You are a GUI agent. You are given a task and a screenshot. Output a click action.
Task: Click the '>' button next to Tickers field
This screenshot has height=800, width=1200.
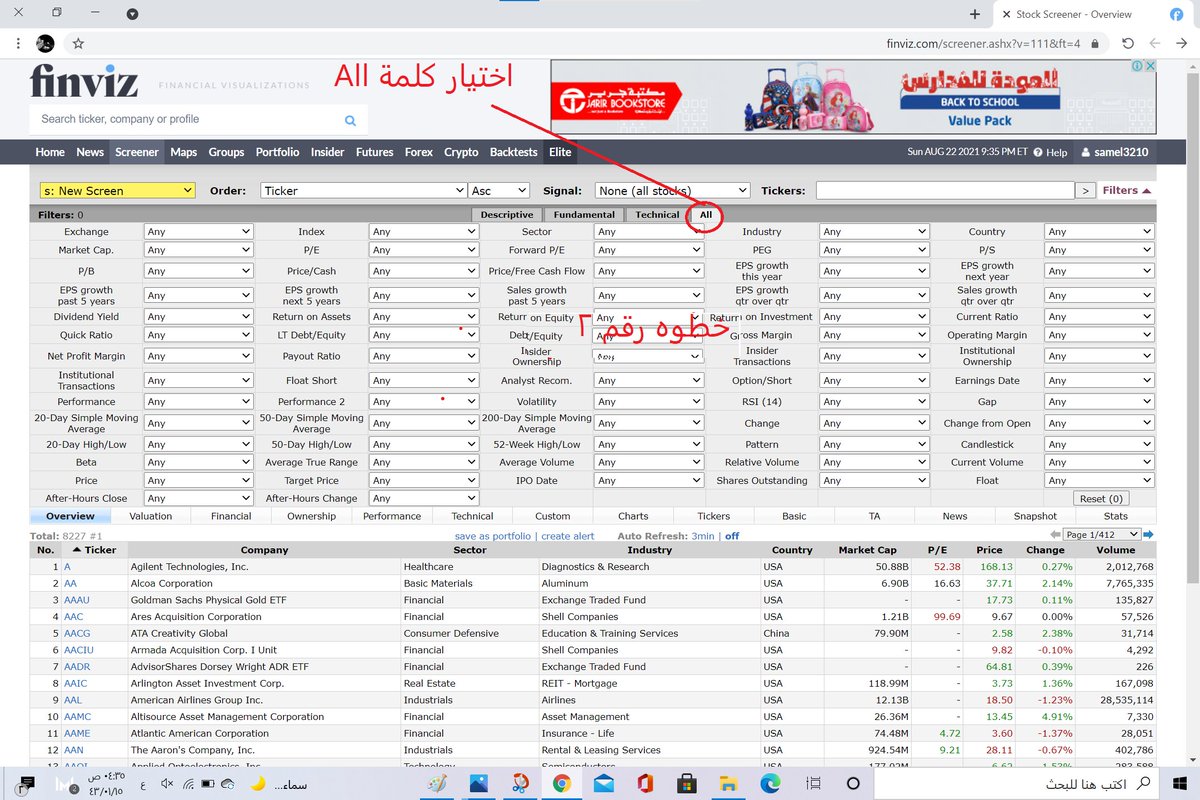click(x=1084, y=190)
